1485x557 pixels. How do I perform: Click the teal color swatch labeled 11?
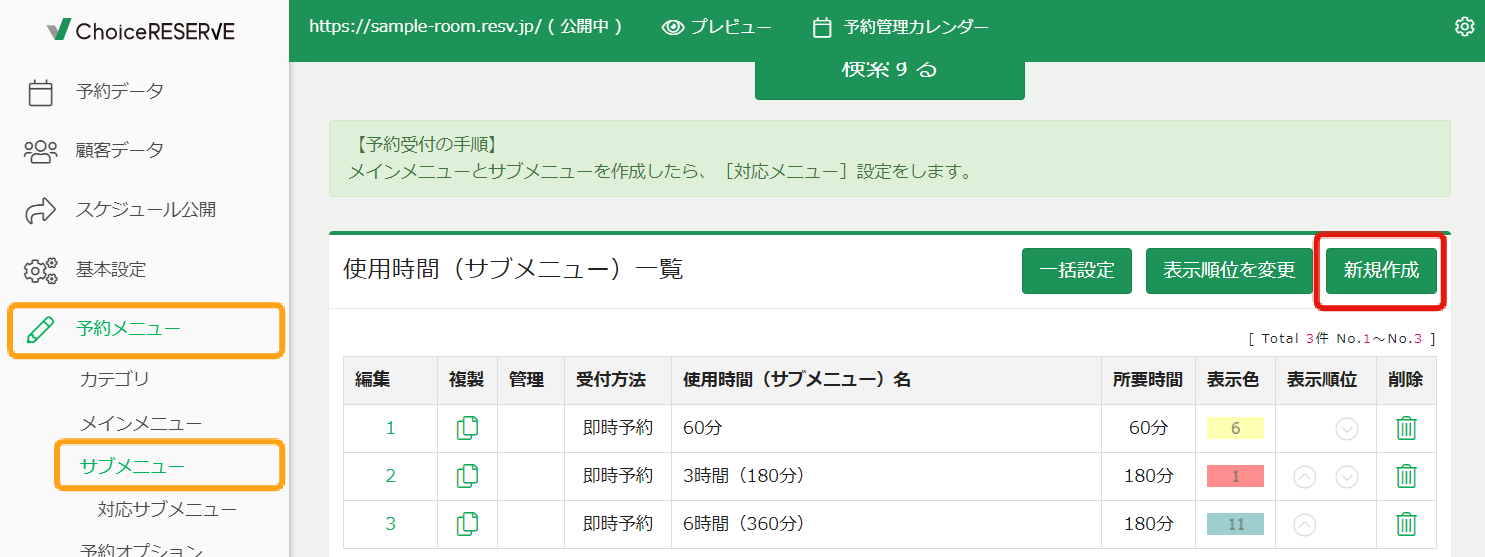pyautogui.click(x=1235, y=524)
